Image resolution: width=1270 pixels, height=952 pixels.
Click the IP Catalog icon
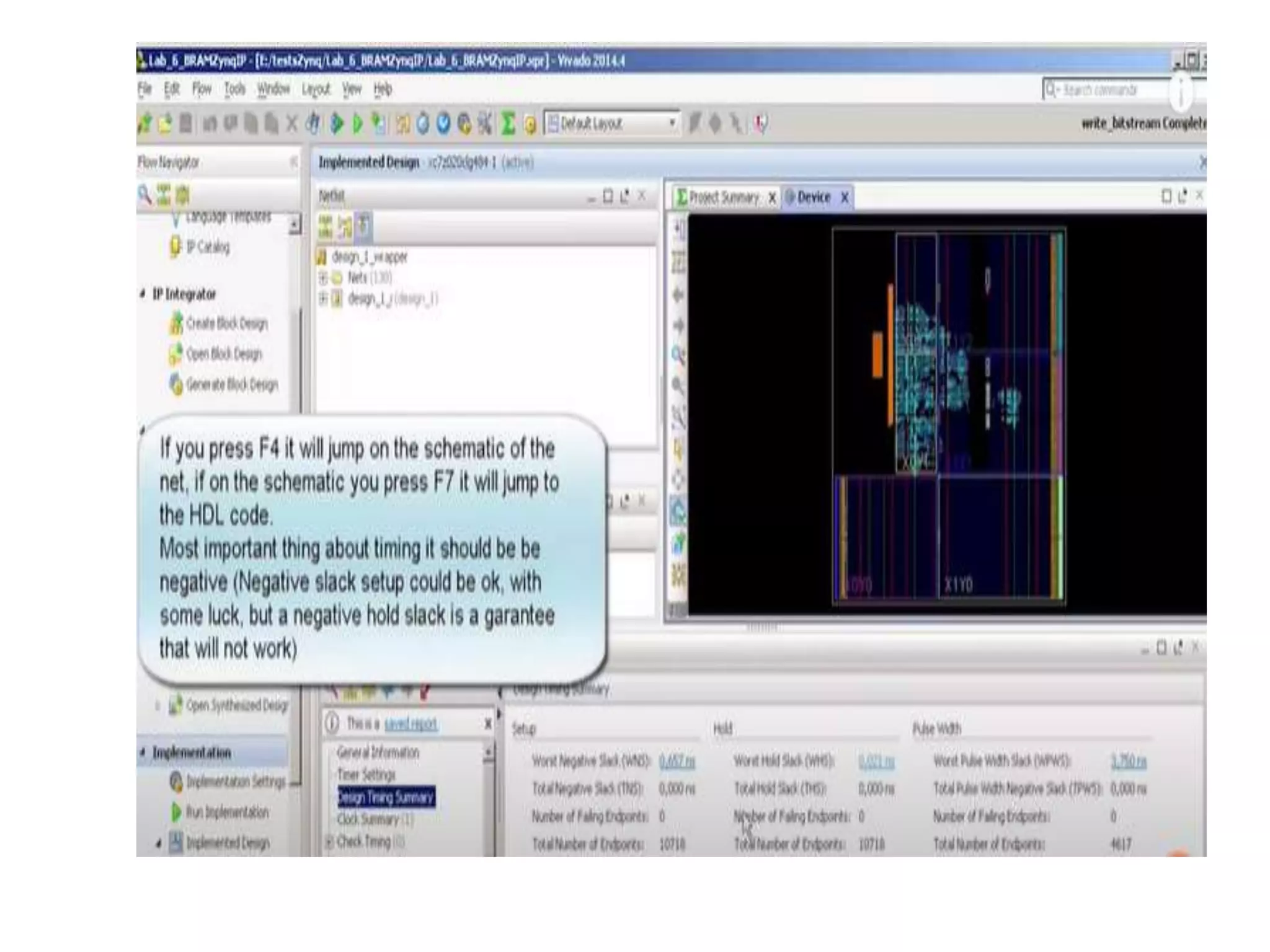[x=175, y=247]
